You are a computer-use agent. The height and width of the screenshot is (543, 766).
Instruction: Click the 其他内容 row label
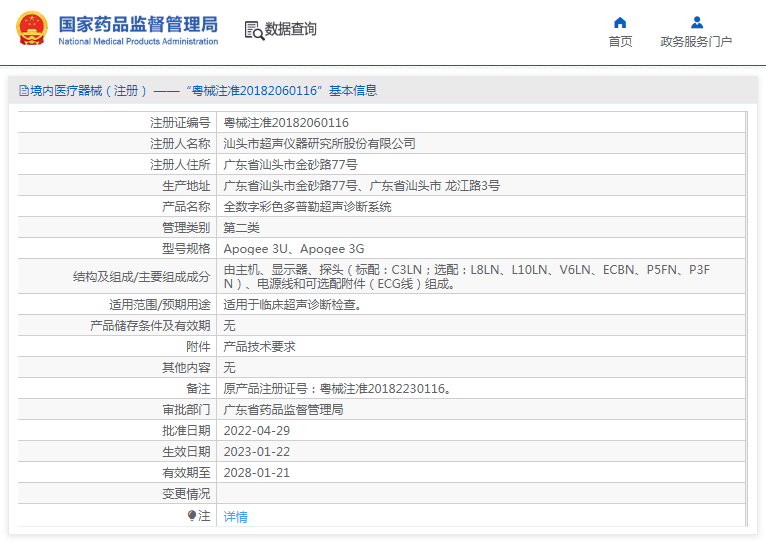(x=186, y=368)
